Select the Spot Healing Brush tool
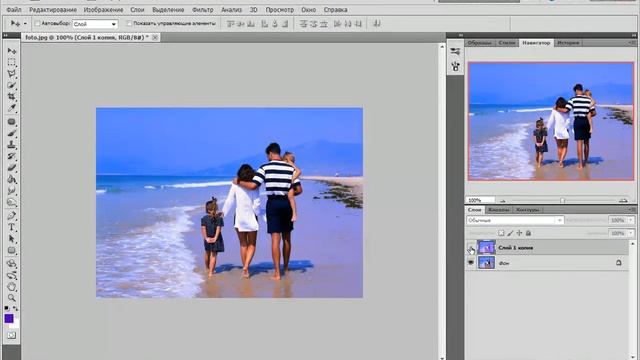Image resolution: width=640 pixels, height=360 pixels. click(x=11, y=122)
